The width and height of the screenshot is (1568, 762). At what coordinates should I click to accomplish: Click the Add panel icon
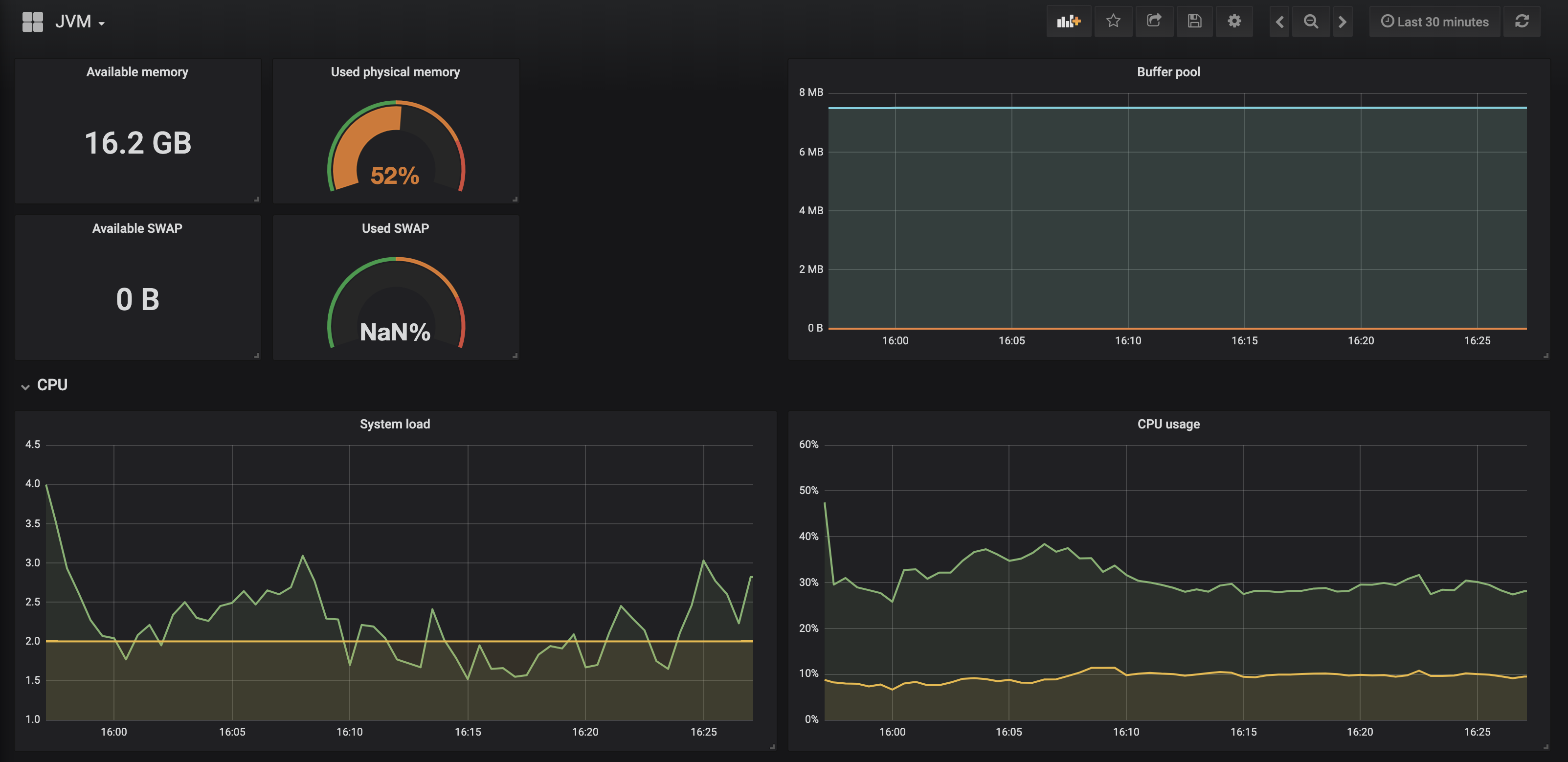coord(1068,22)
